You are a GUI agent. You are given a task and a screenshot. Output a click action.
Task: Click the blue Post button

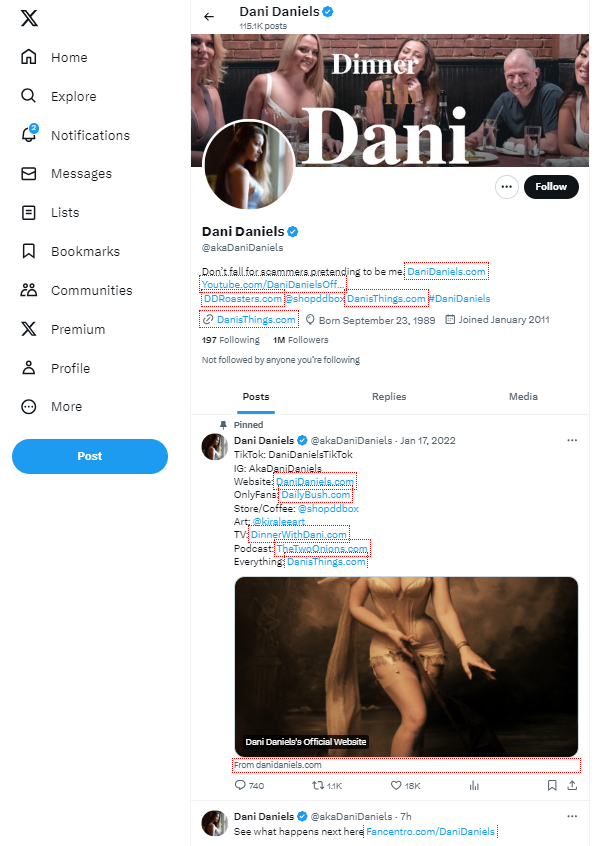[x=90, y=456]
